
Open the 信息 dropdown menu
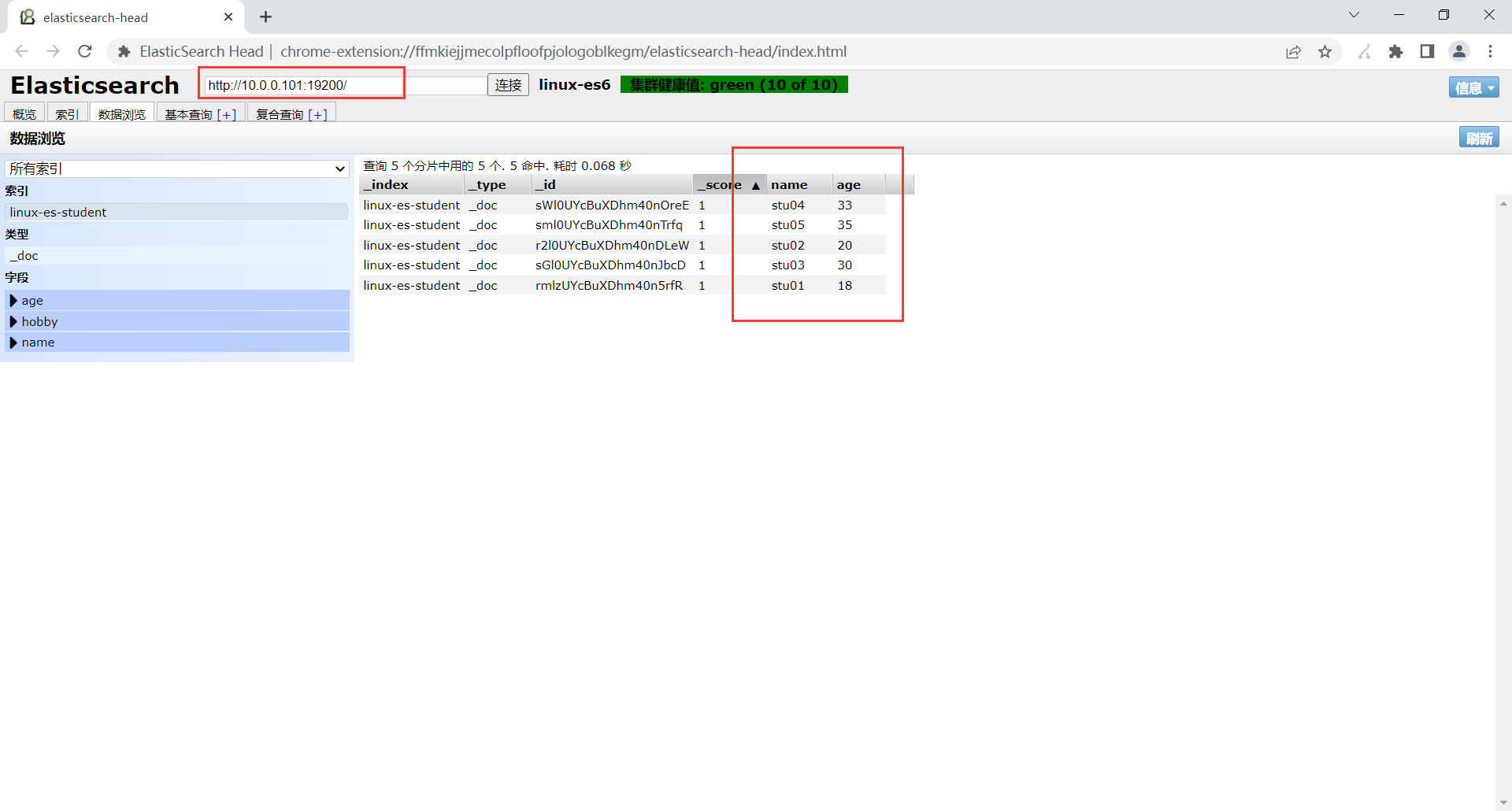click(x=1473, y=87)
